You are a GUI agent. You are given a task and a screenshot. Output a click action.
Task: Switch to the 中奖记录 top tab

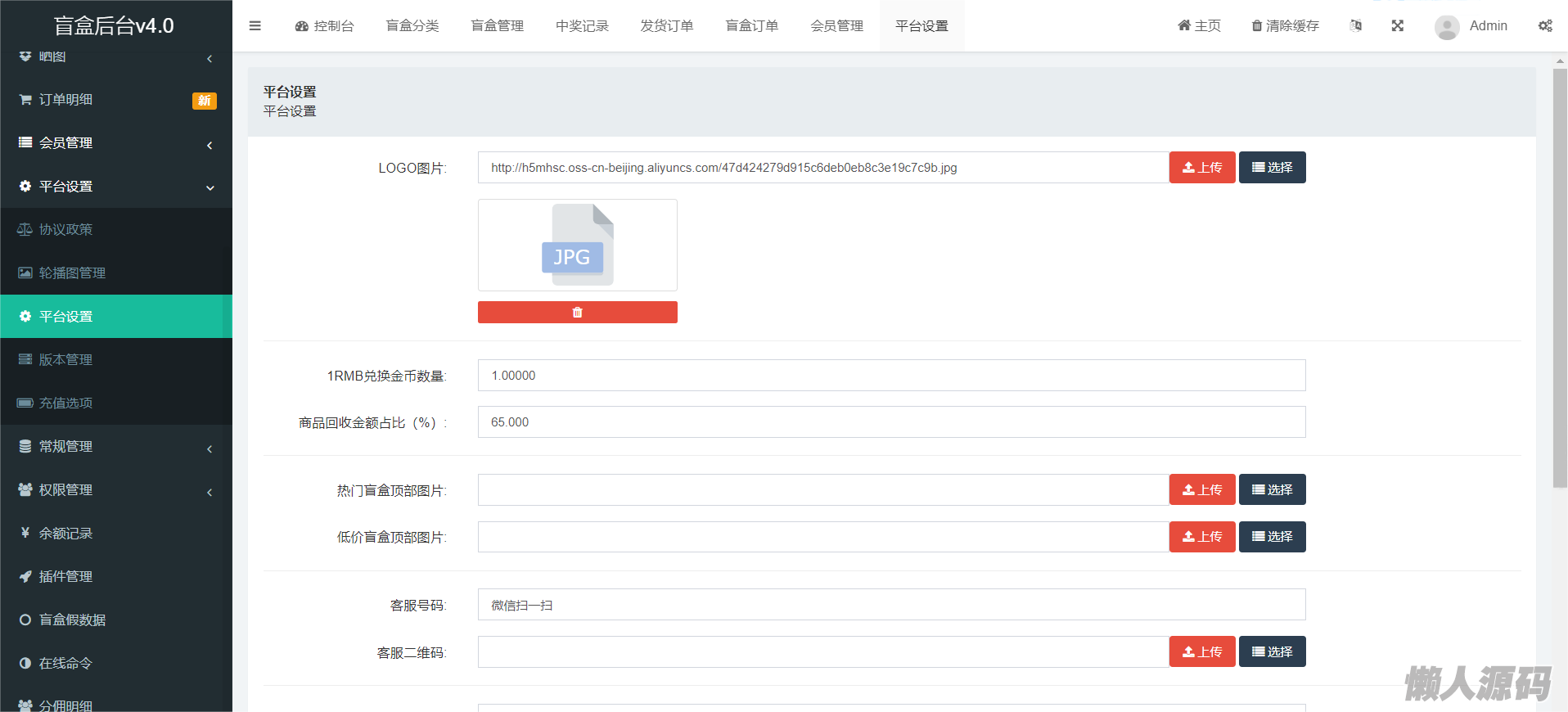(582, 26)
